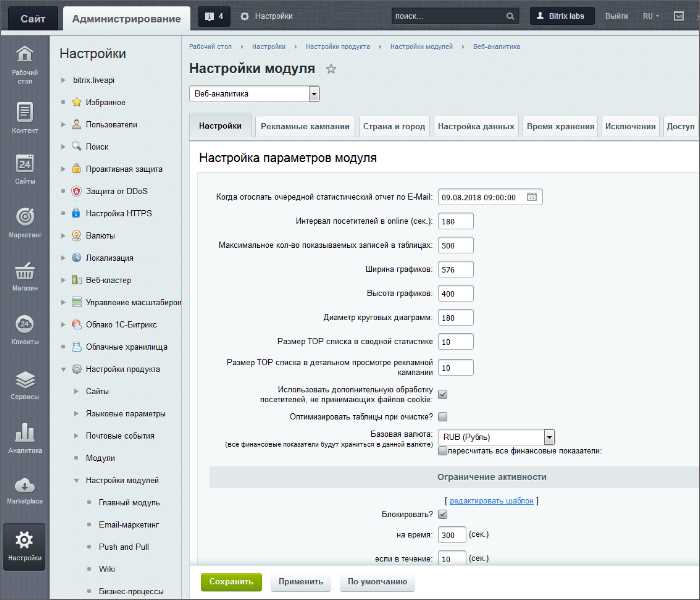Click the top toolbar Настройки gear item
Screen dimensions: 700x600
pyautogui.click(x=267, y=16)
